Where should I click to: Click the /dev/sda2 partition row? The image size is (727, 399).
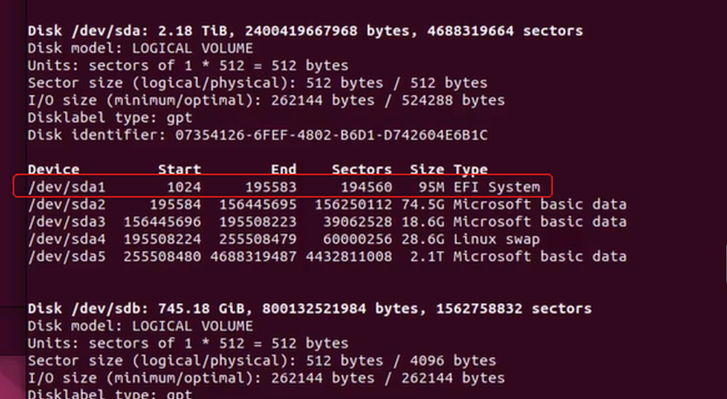point(327,204)
